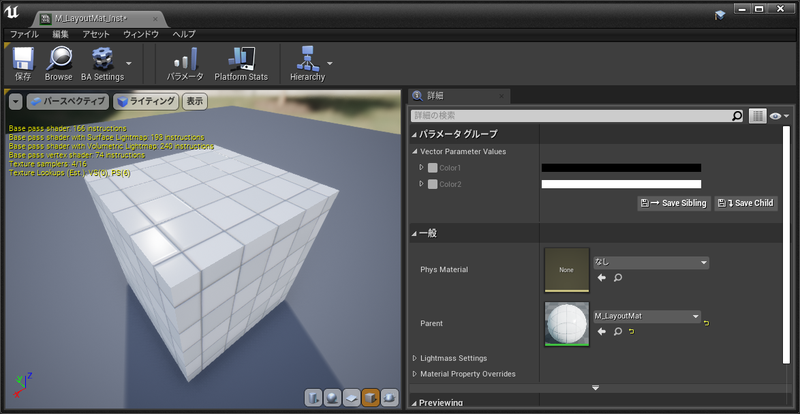Screen dimensions: 800x414
Task: Expand the Color2 parameter row
Action: tap(421, 184)
